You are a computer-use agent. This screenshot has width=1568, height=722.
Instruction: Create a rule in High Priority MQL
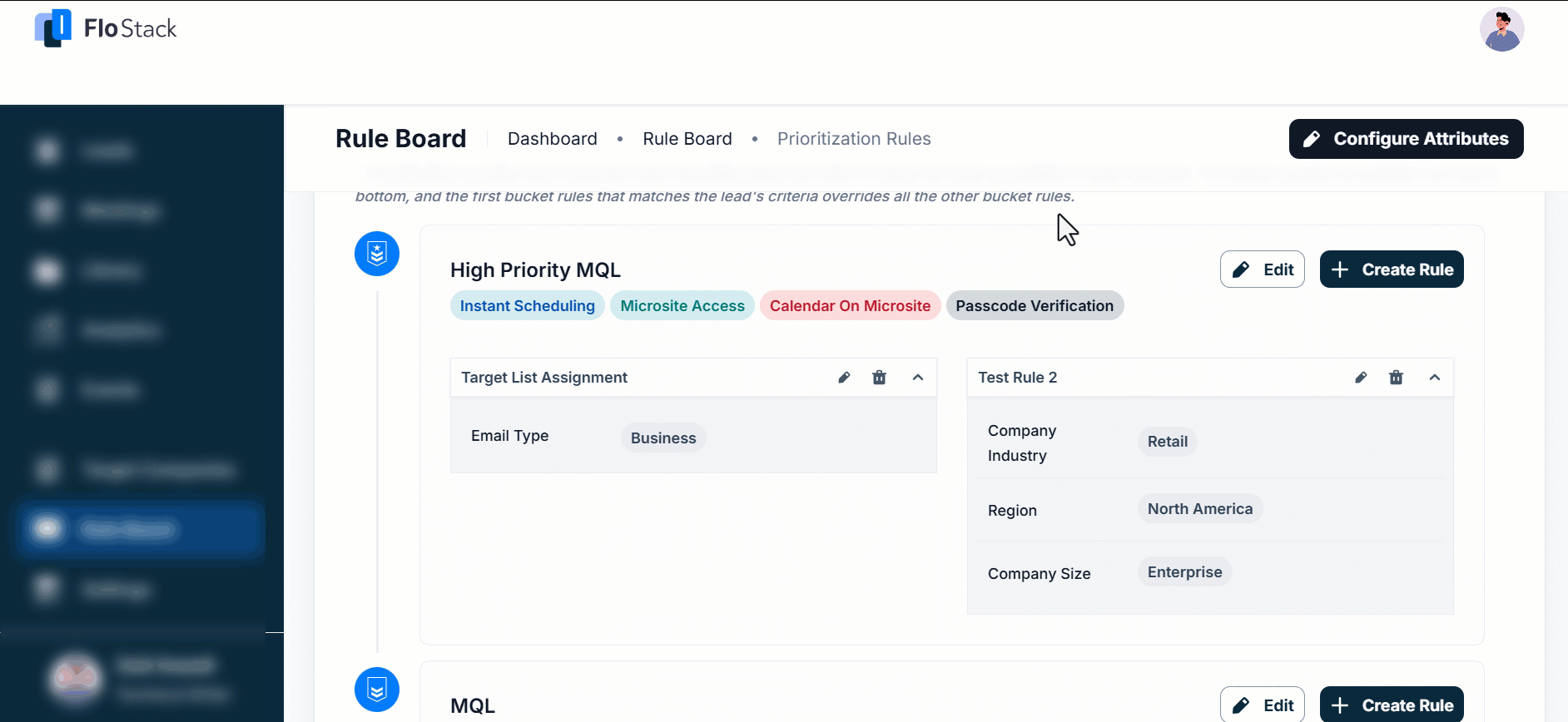click(1392, 270)
